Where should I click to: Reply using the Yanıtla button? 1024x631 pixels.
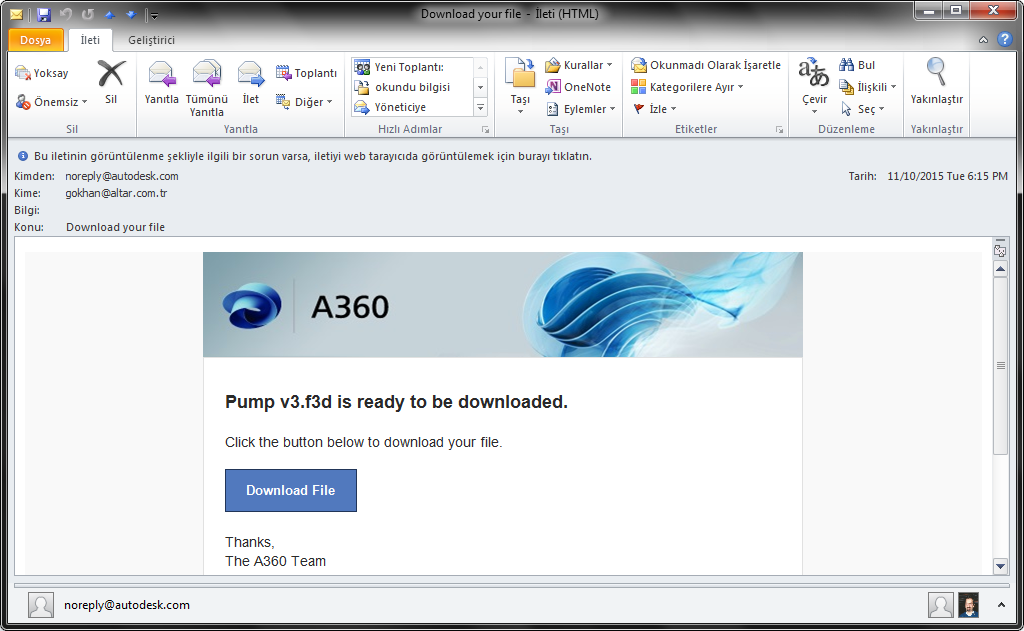click(161, 82)
